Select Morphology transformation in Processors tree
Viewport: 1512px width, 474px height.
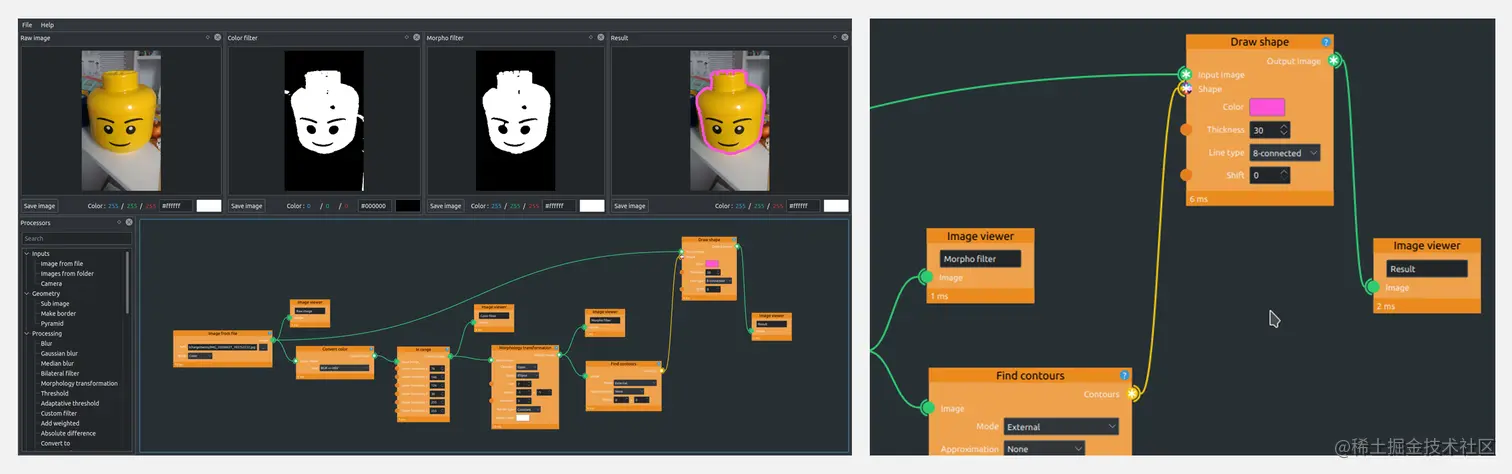point(79,383)
